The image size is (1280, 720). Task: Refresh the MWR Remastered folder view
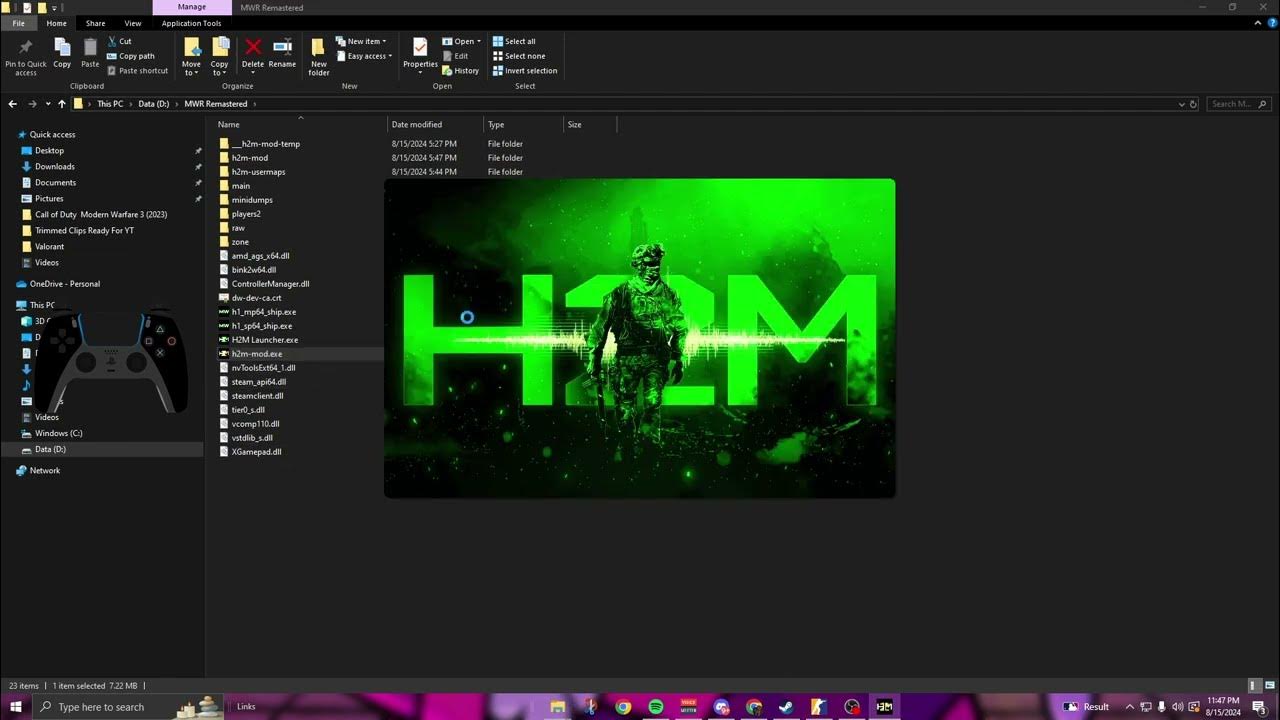click(1193, 104)
